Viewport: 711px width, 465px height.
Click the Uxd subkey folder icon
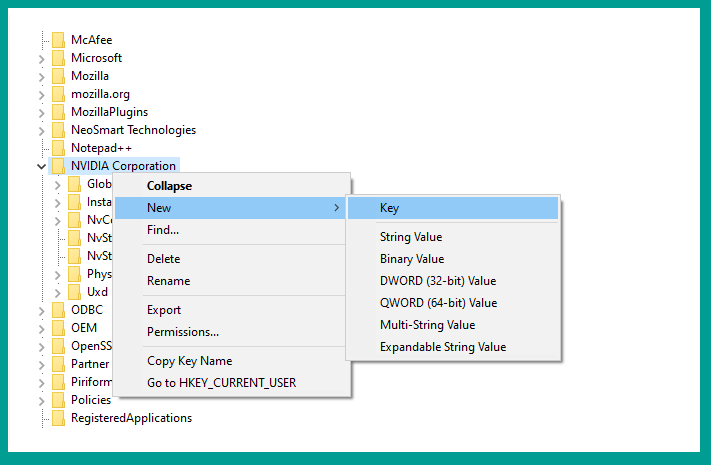tap(74, 292)
